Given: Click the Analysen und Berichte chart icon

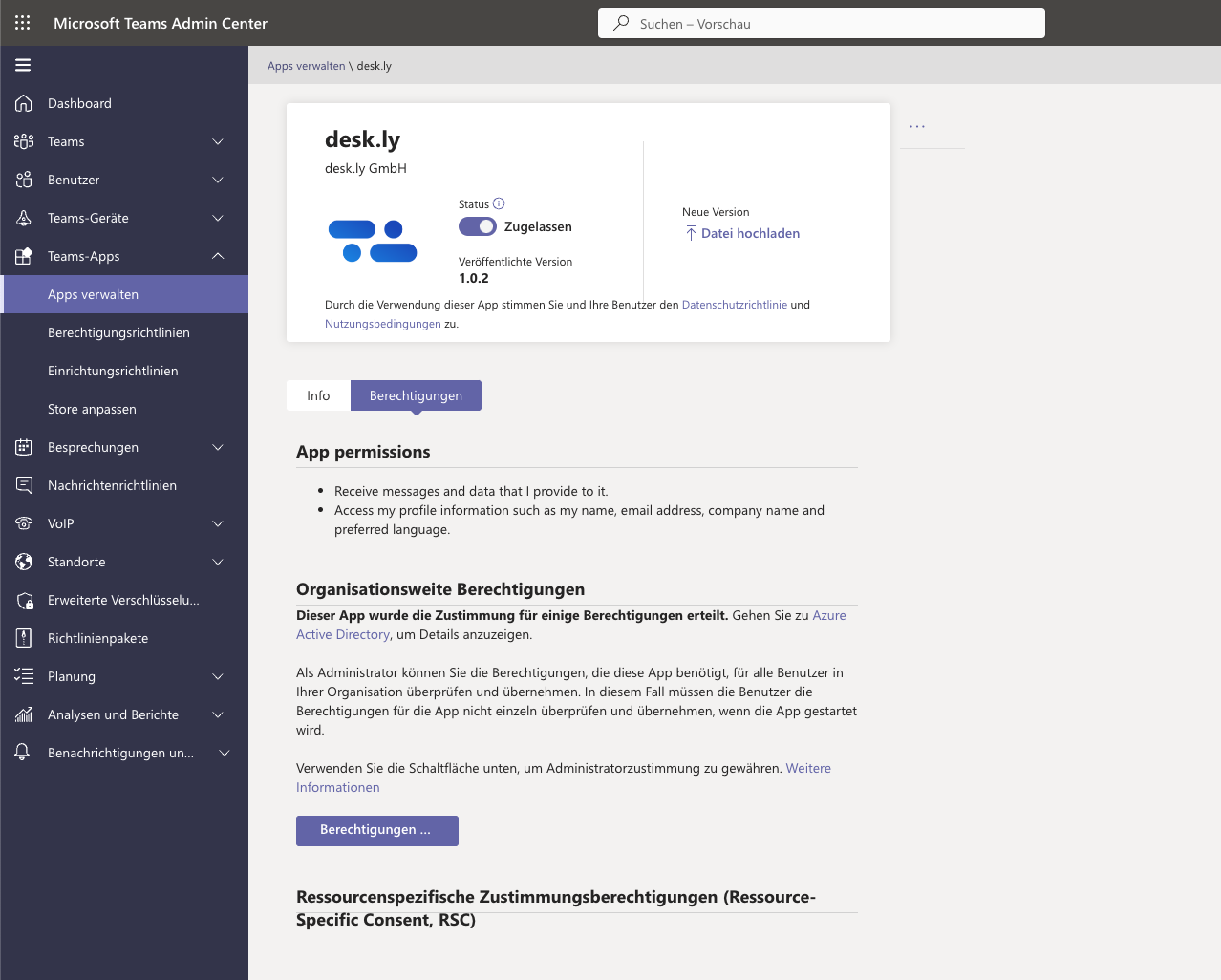Looking at the screenshot, I should [24, 714].
